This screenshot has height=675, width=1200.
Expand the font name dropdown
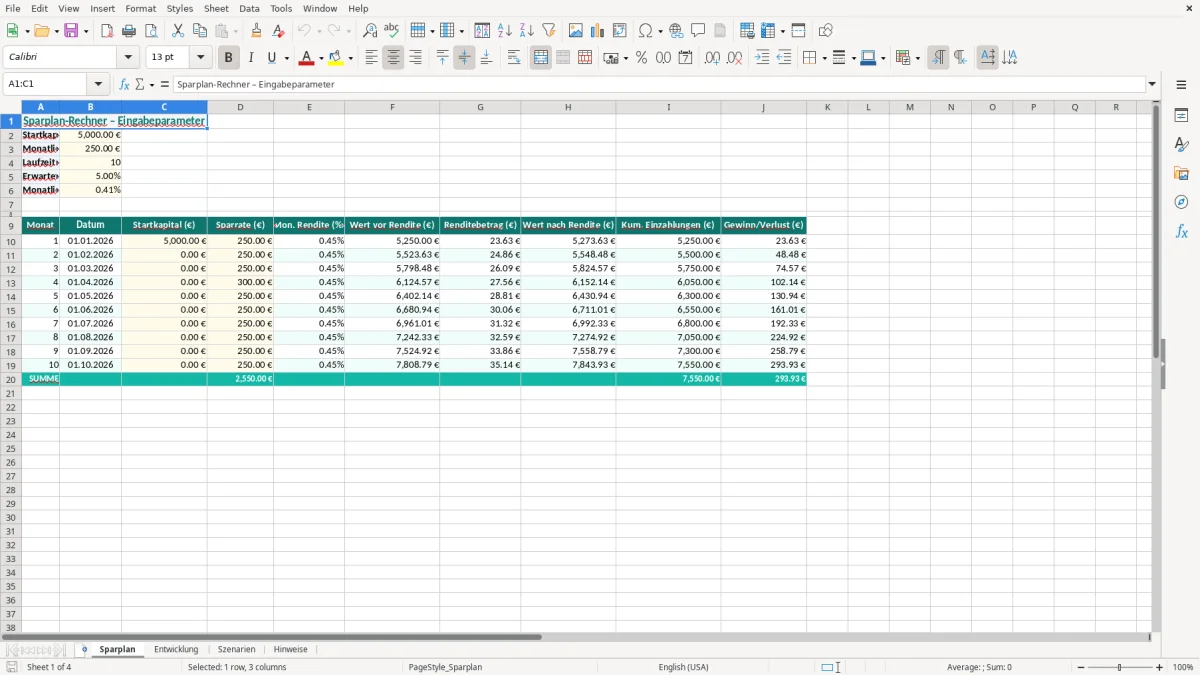[128, 58]
